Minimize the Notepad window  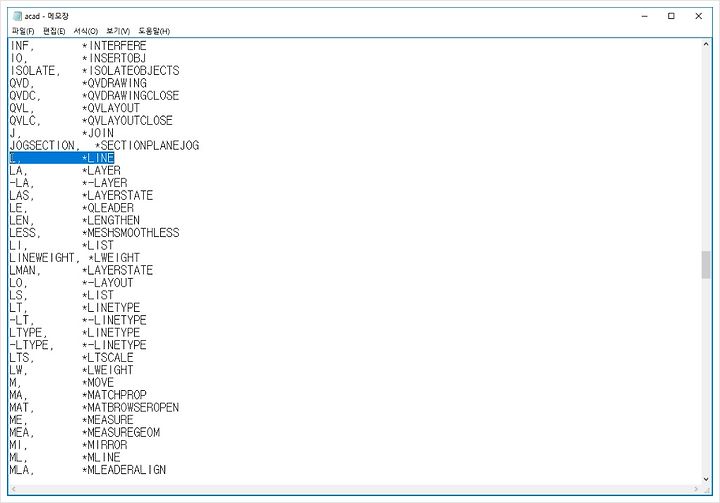[645, 16]
